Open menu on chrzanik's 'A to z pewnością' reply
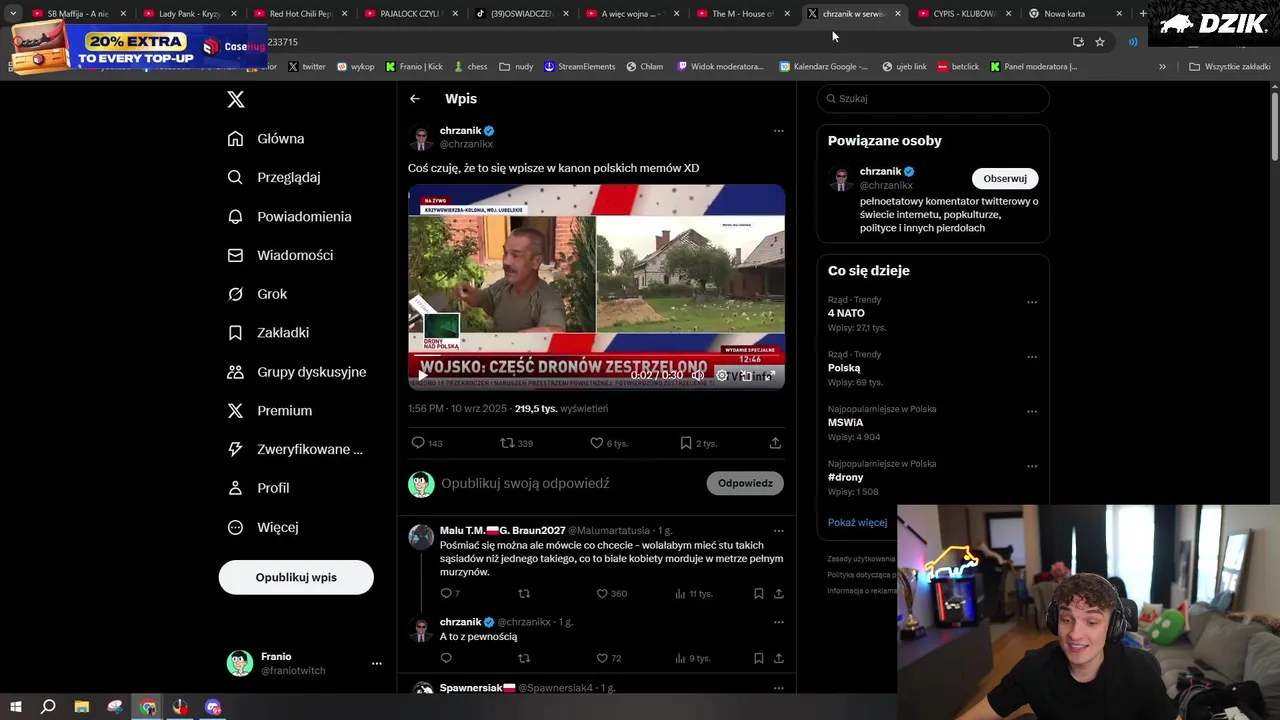Image resolution: width=1280 pixels, height=720 pixels. coord(779,622)
